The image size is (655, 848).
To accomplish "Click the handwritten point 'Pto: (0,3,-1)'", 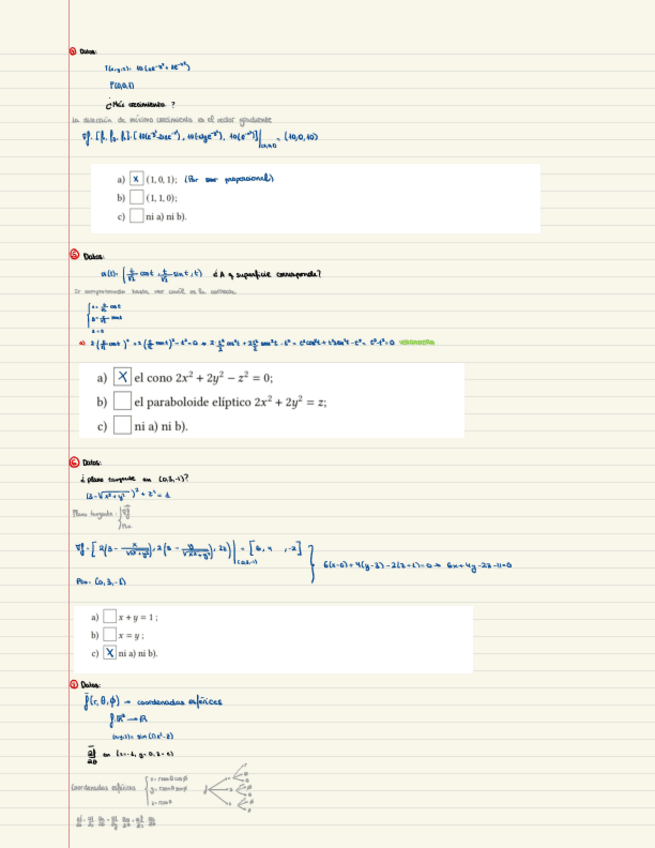I will [101, 582].
